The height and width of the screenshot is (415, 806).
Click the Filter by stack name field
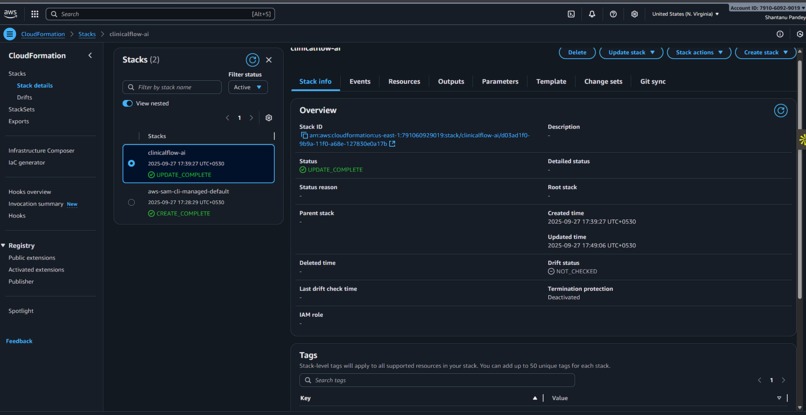172,87
